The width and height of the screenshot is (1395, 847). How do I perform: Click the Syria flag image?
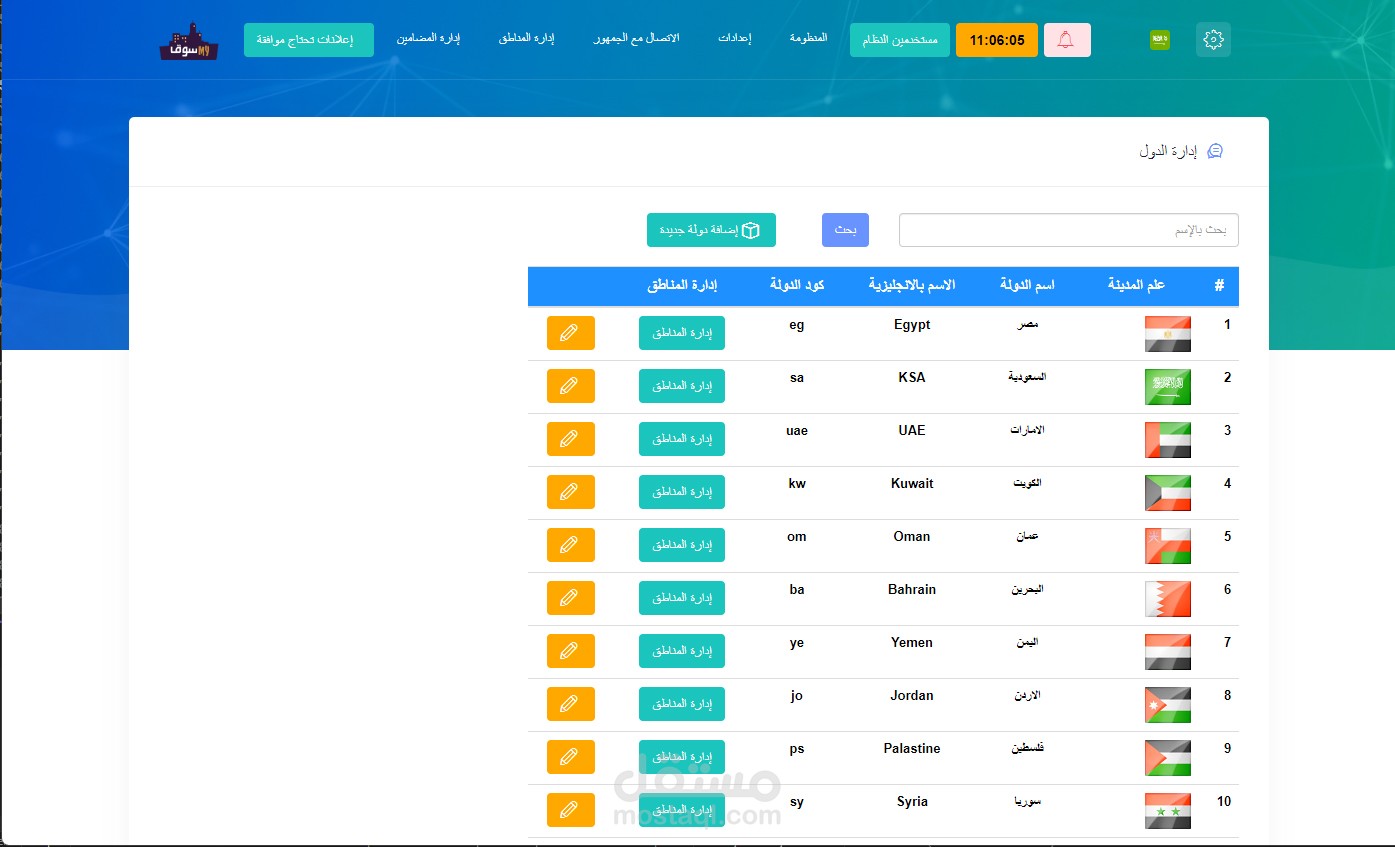(1168, 811)
